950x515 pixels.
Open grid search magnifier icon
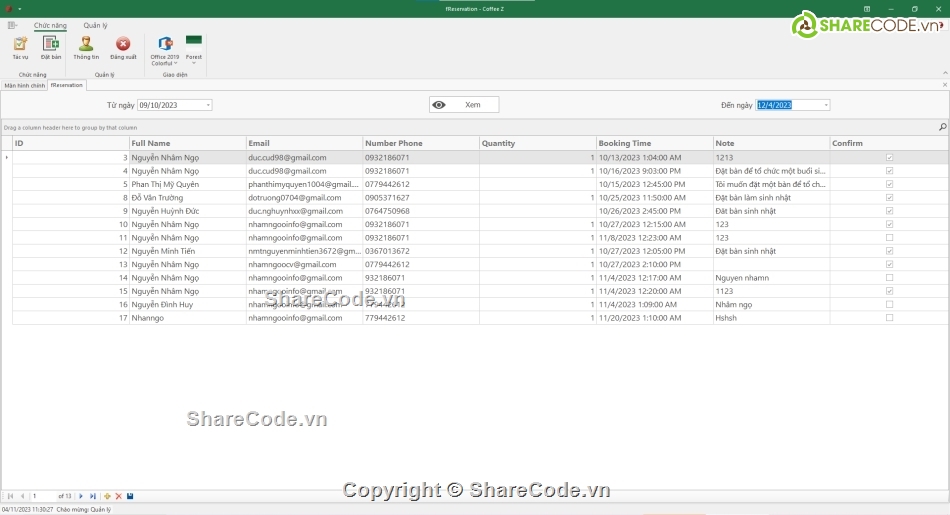942,127
